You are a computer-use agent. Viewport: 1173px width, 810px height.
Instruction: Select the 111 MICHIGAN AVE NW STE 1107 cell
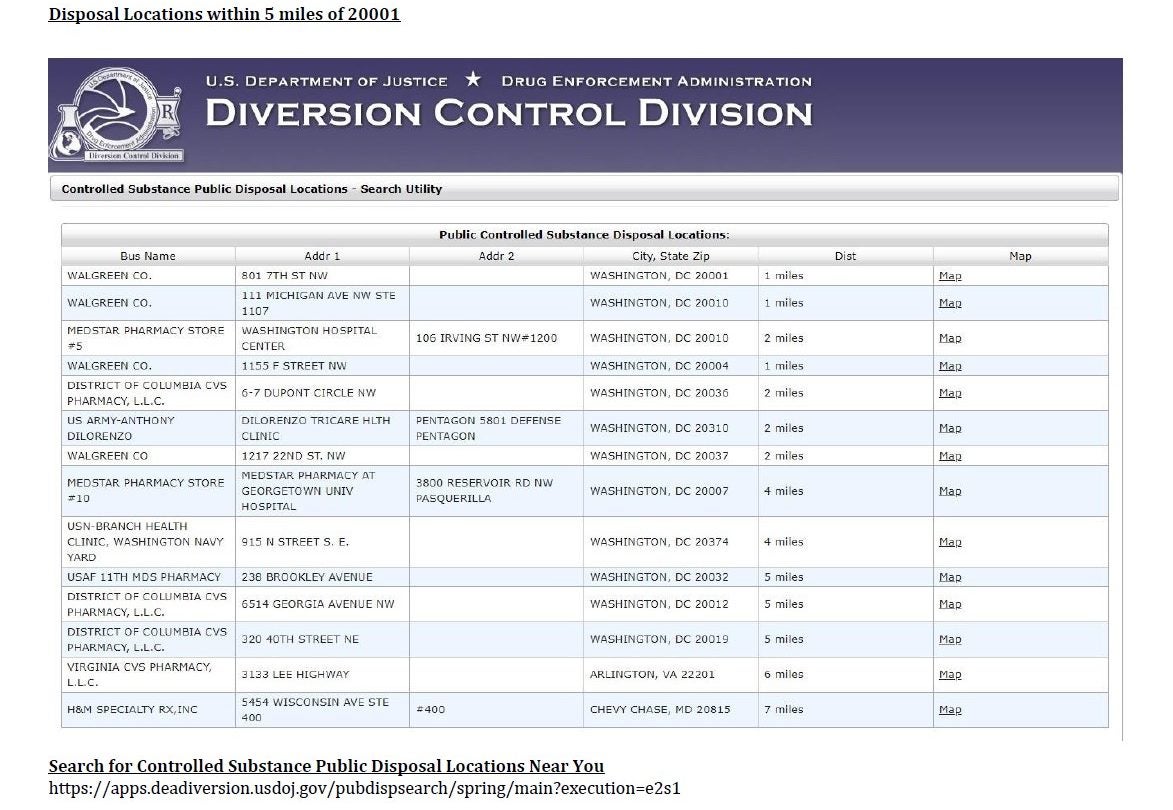[x=322, y=303]
